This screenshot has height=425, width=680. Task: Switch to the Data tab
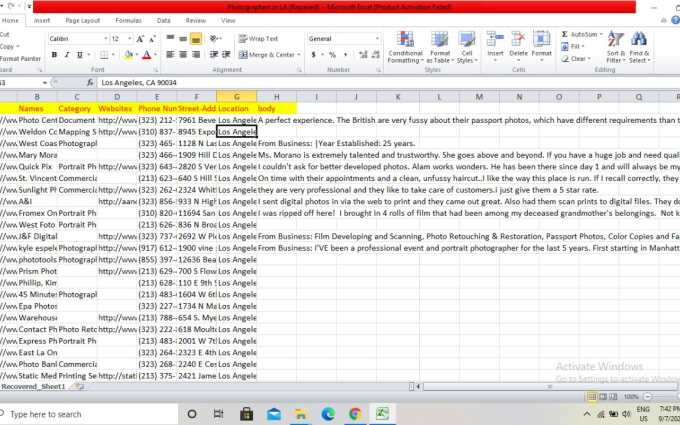163,20
